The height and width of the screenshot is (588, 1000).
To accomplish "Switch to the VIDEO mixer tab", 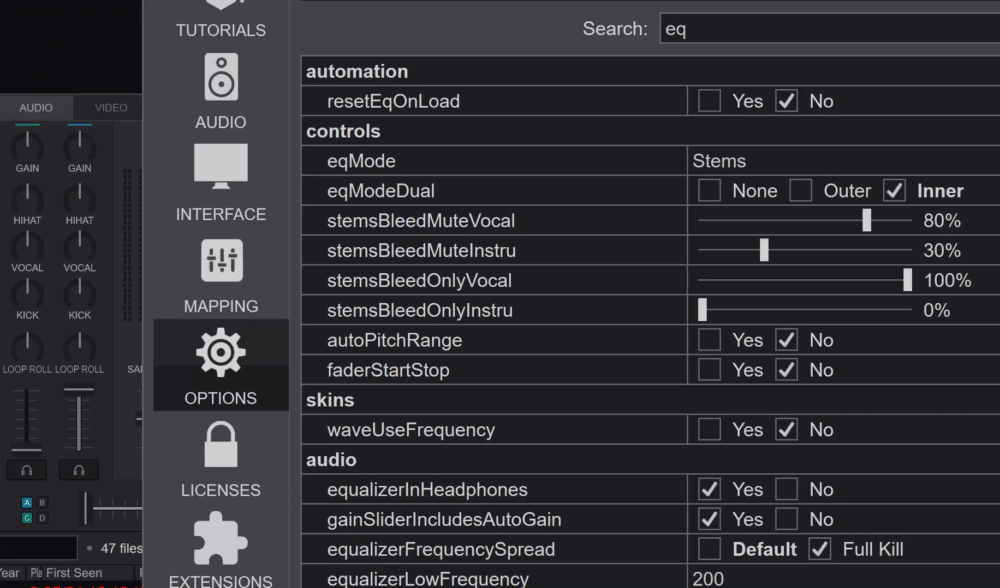I will 111,108.
